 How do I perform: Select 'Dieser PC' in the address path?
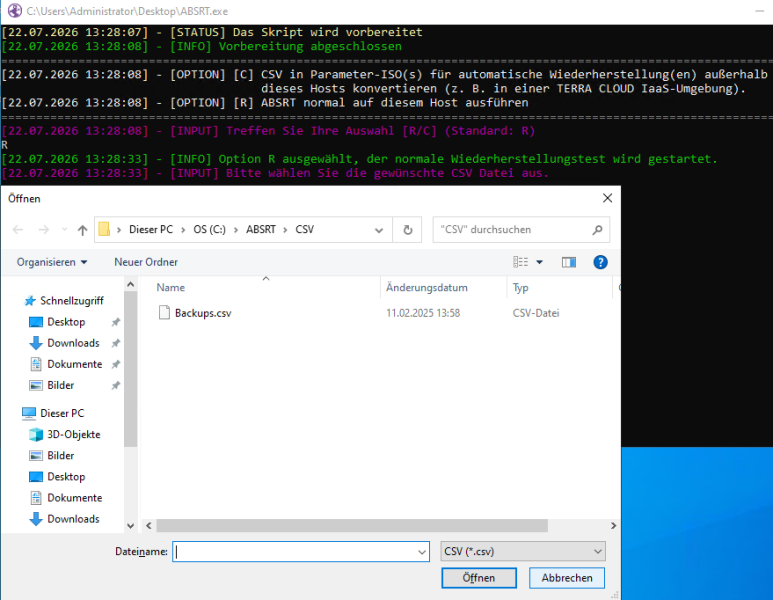151,229
